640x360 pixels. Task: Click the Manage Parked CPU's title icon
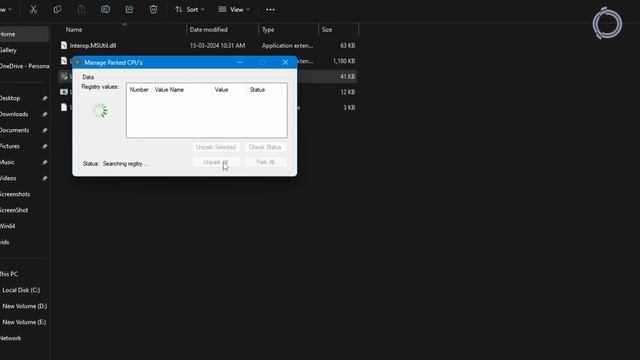pos(78,62)
